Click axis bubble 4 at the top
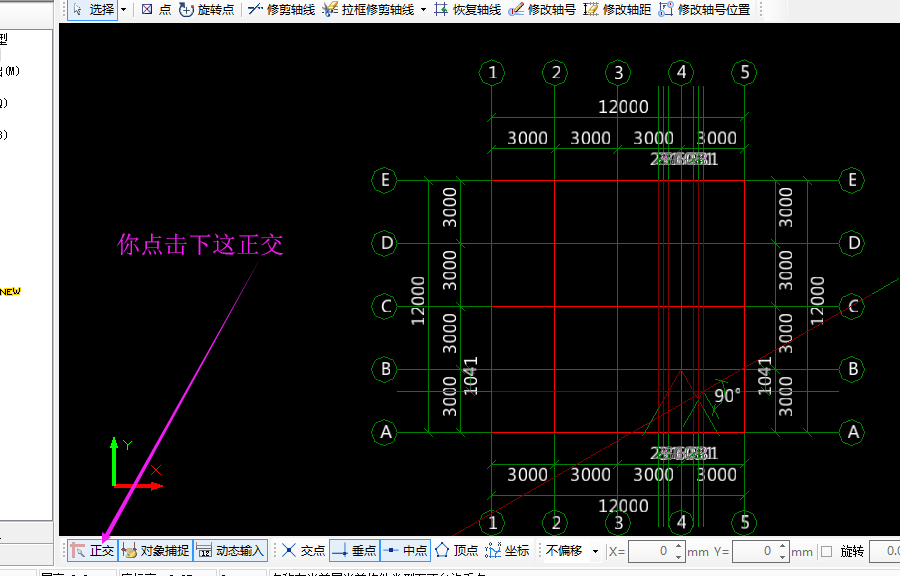This screenshot has height=576, width=900. pyautogui.click(x=681, y=73)
